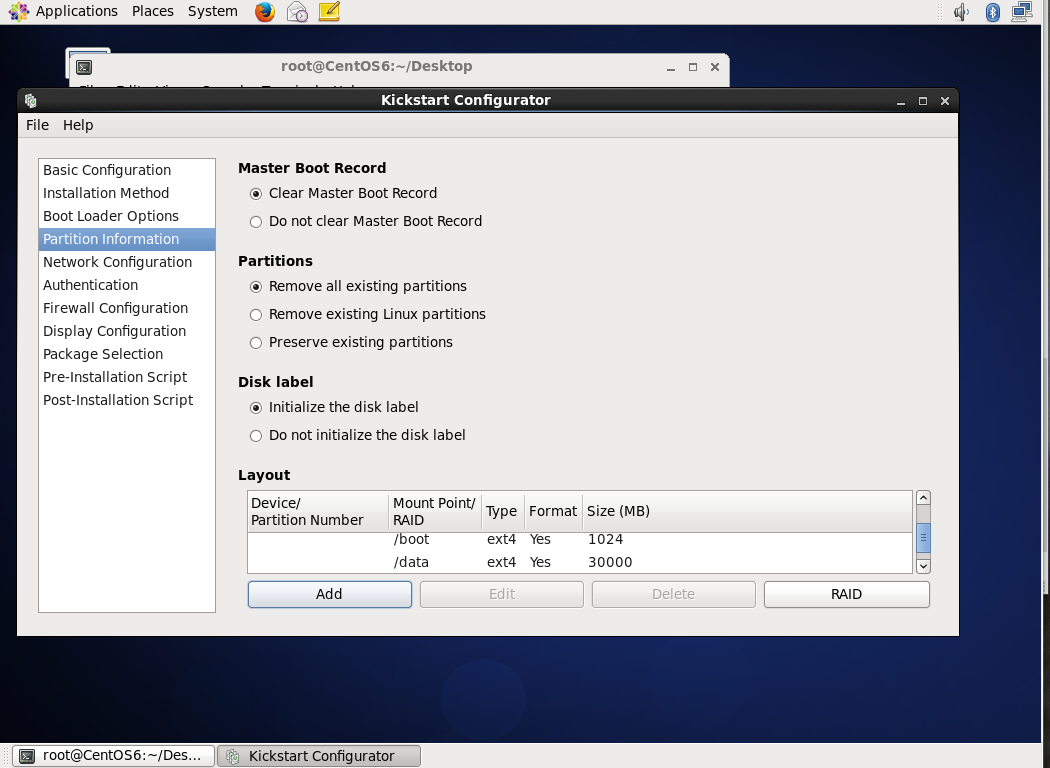The image size is (1050, 768).
Task: Go to Firewall Configuration section
Action: point(127,308)
